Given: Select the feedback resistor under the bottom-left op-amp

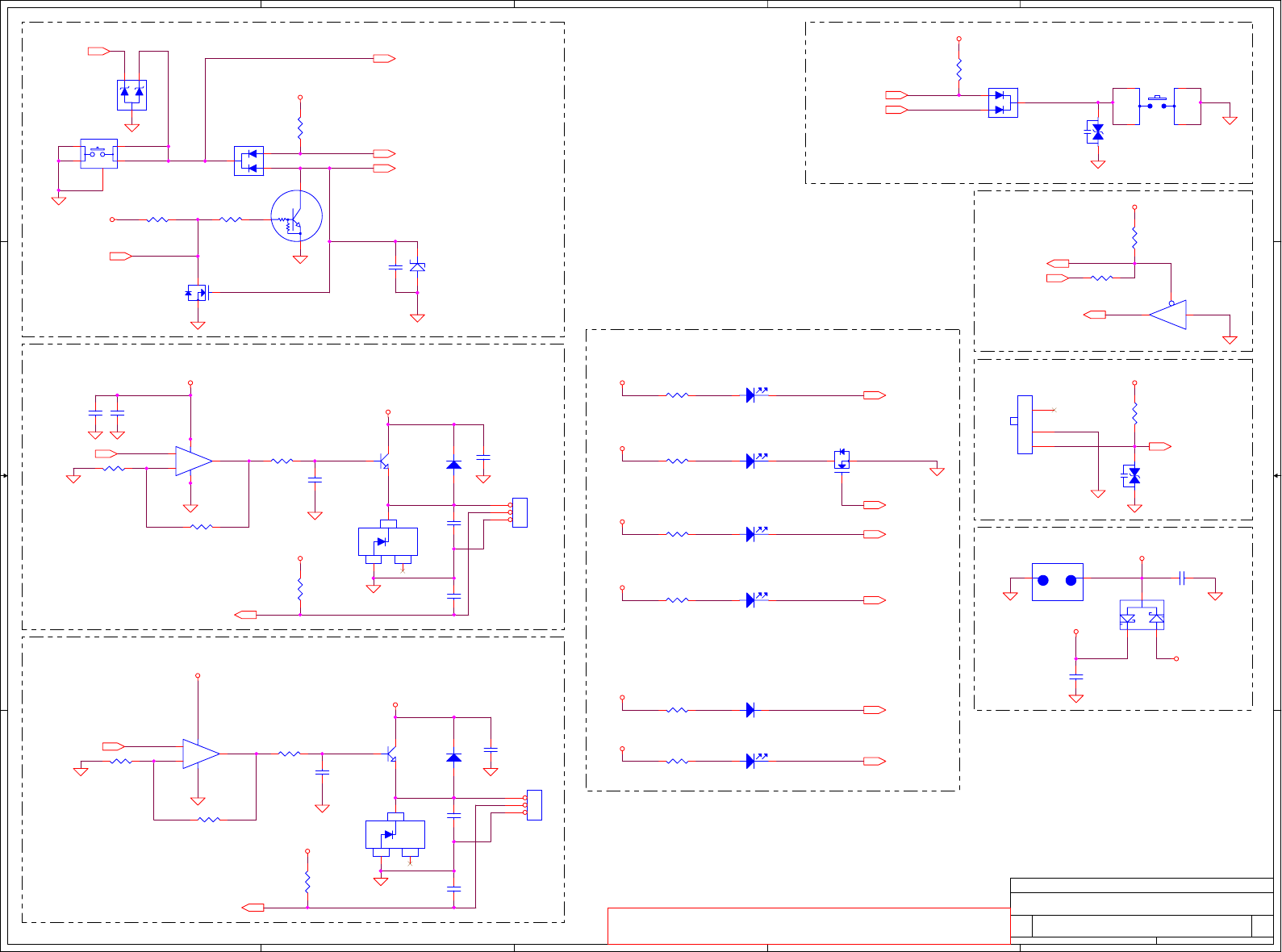Looking at the screenshot, I should (x=208, y=820).
